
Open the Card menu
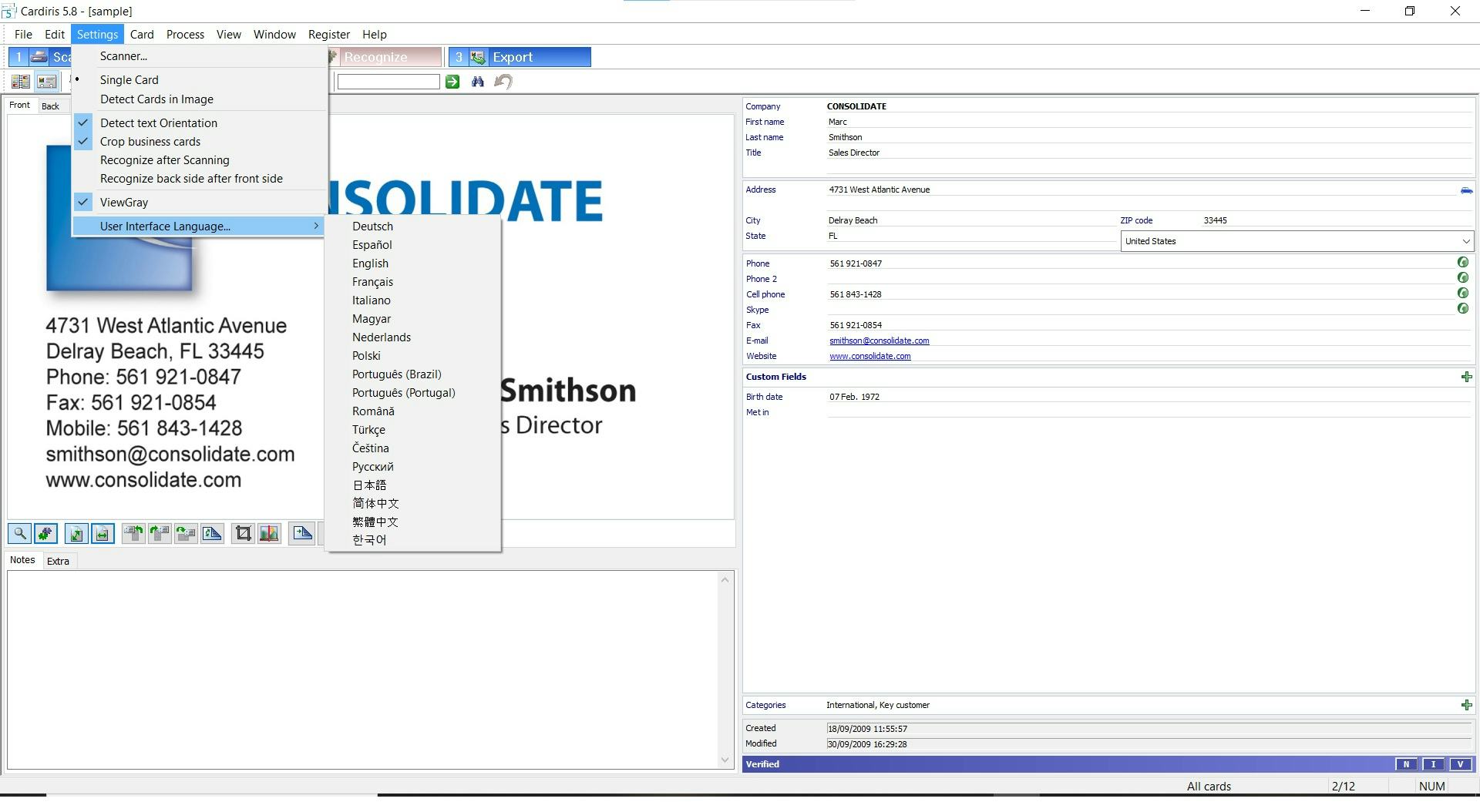pos(142,35)
